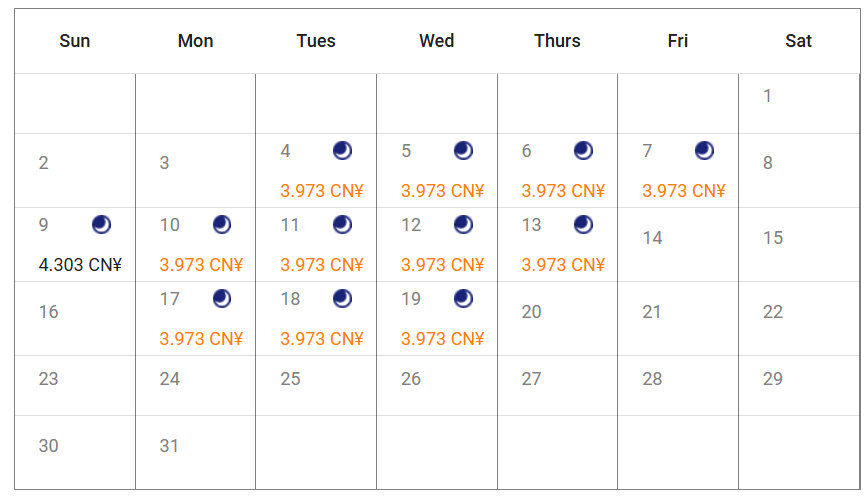This screenshot has width=865, height=502.
Task: Click the moon icon on day 7
Action: pos(704,151)
